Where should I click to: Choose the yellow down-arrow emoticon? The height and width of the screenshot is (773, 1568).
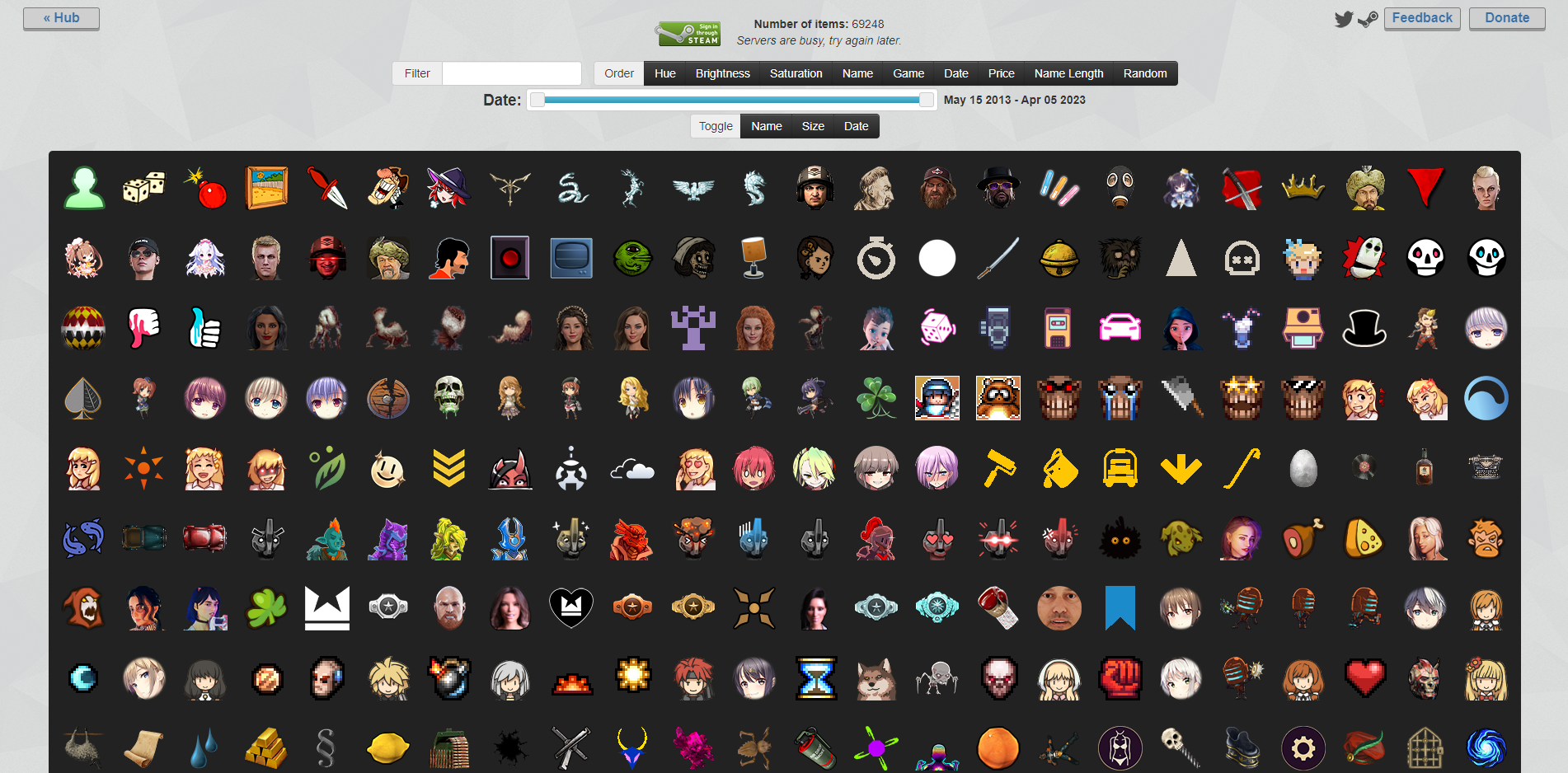click(x=1181, y=469)
